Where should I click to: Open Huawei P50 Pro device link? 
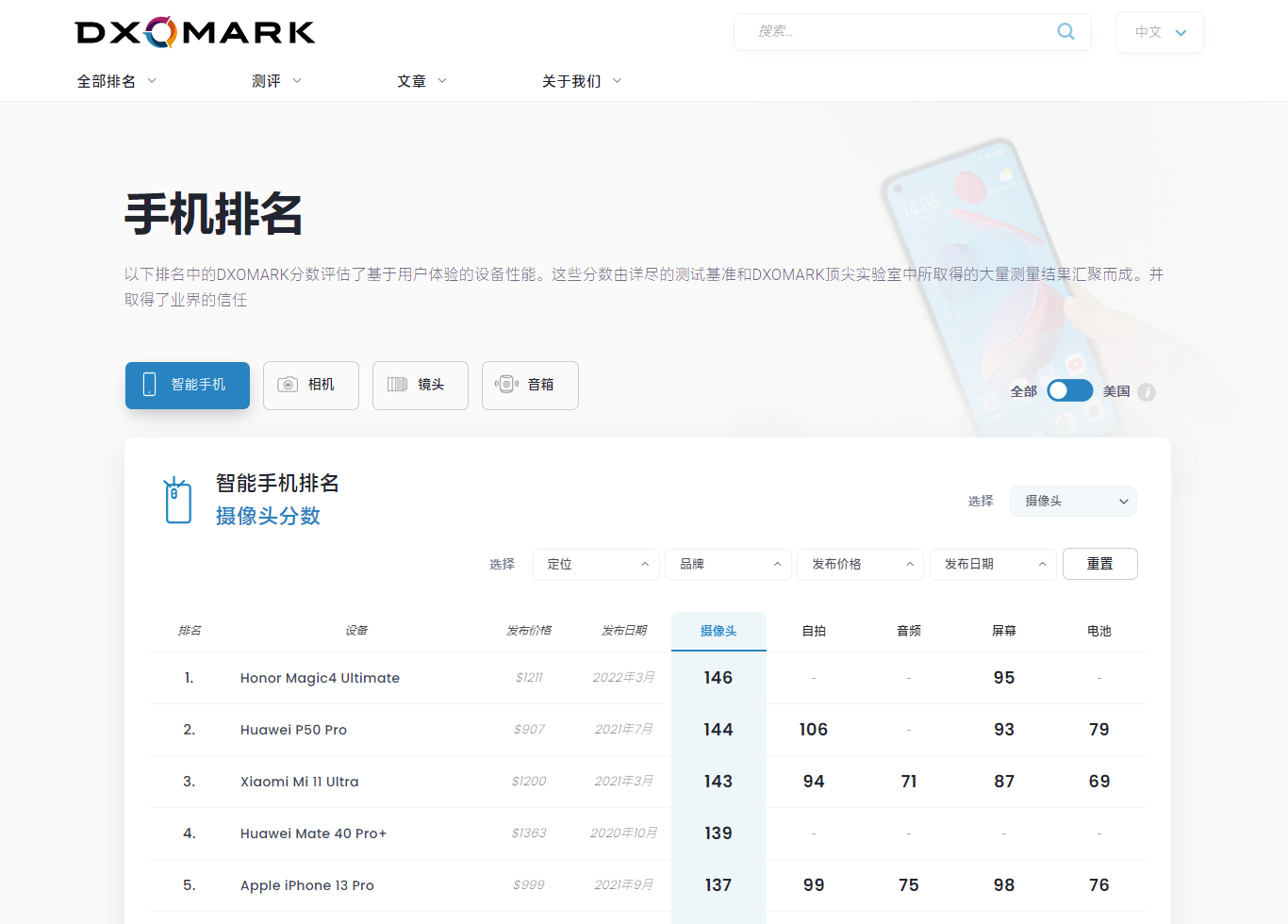293,730
